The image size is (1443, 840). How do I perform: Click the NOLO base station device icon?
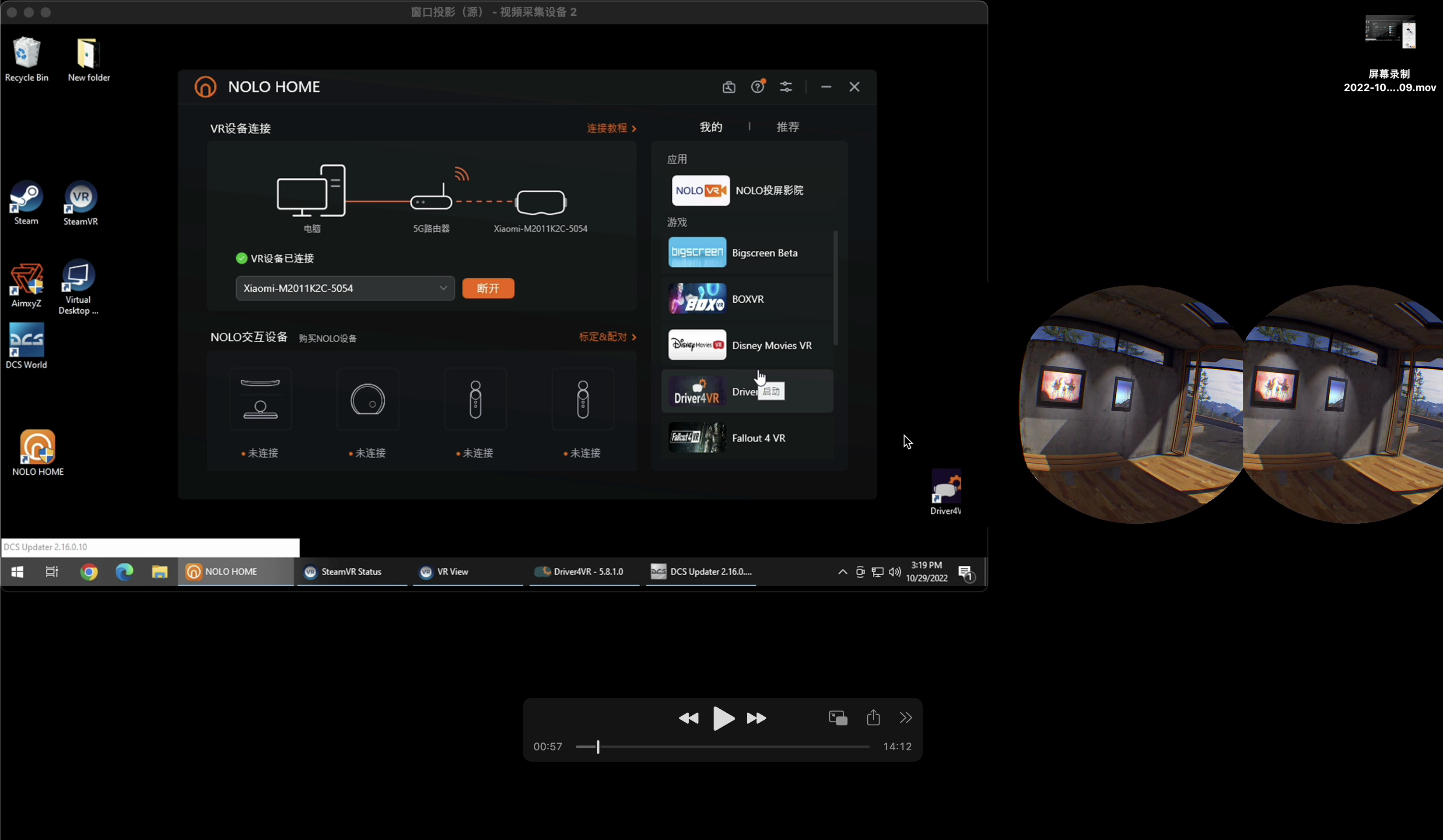pos(260,399)
